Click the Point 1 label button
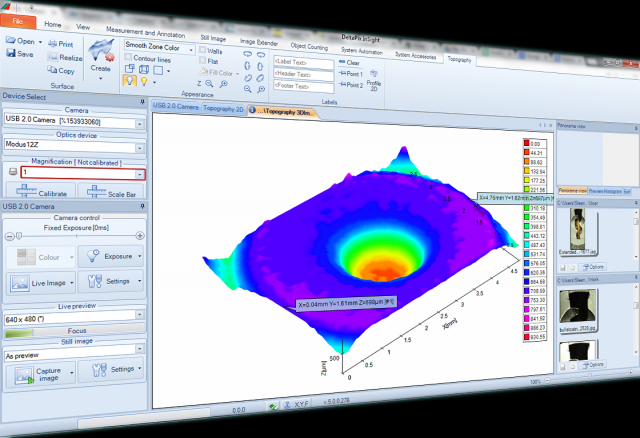640x438 pixels. 351,74
